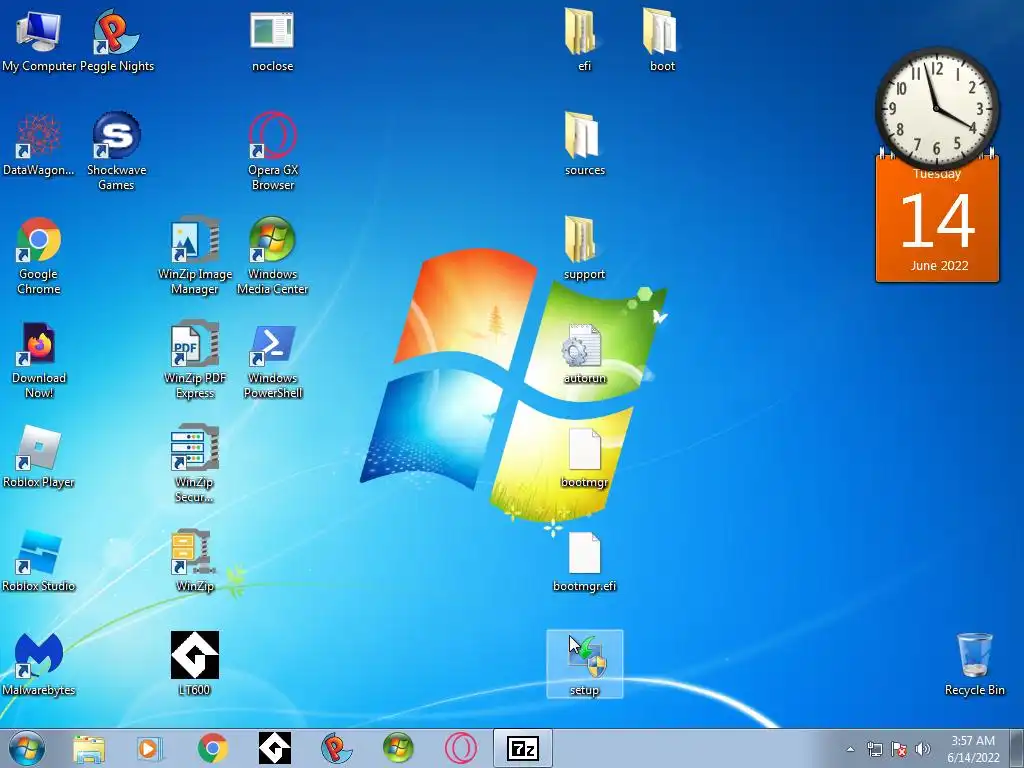Open the taskbar clock showing 3:57 AM
1024x768 pixels.
(973, 749)
